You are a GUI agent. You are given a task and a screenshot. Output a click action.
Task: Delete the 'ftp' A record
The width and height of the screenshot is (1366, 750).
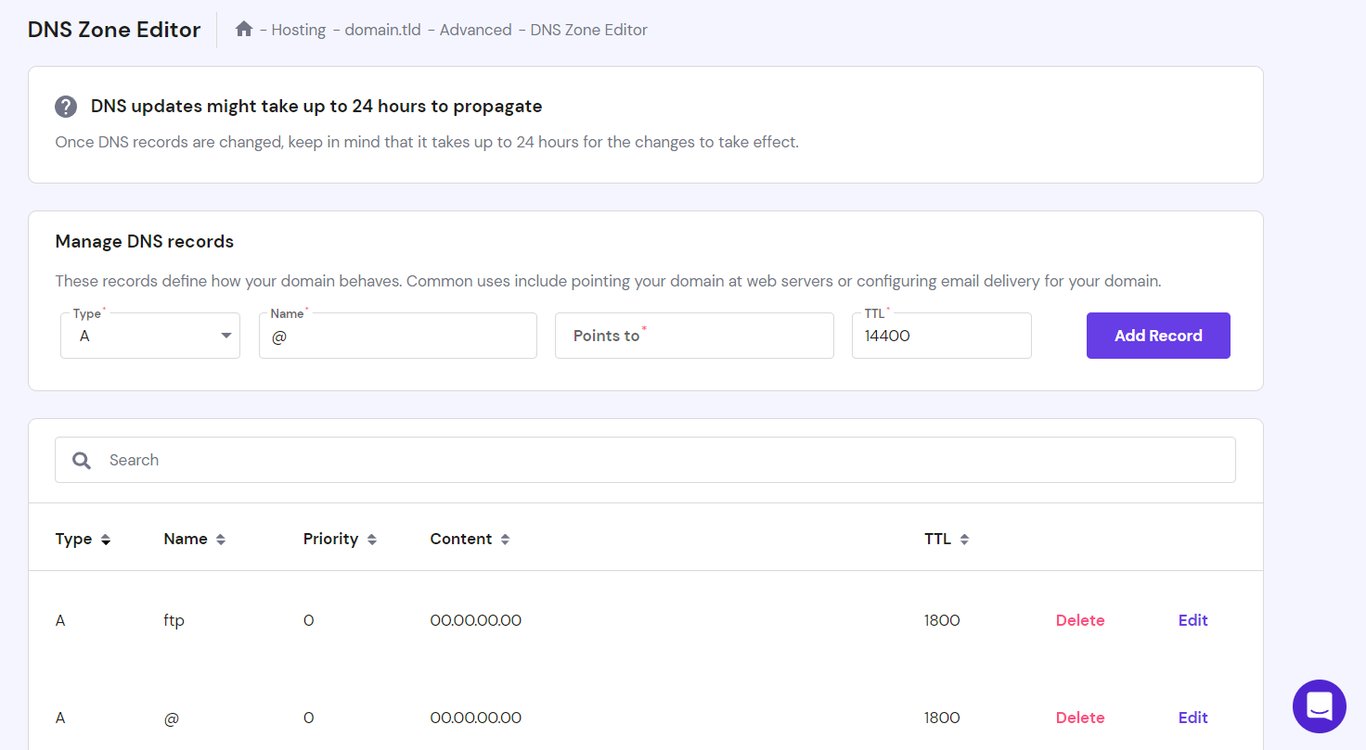click(1080, 620)
